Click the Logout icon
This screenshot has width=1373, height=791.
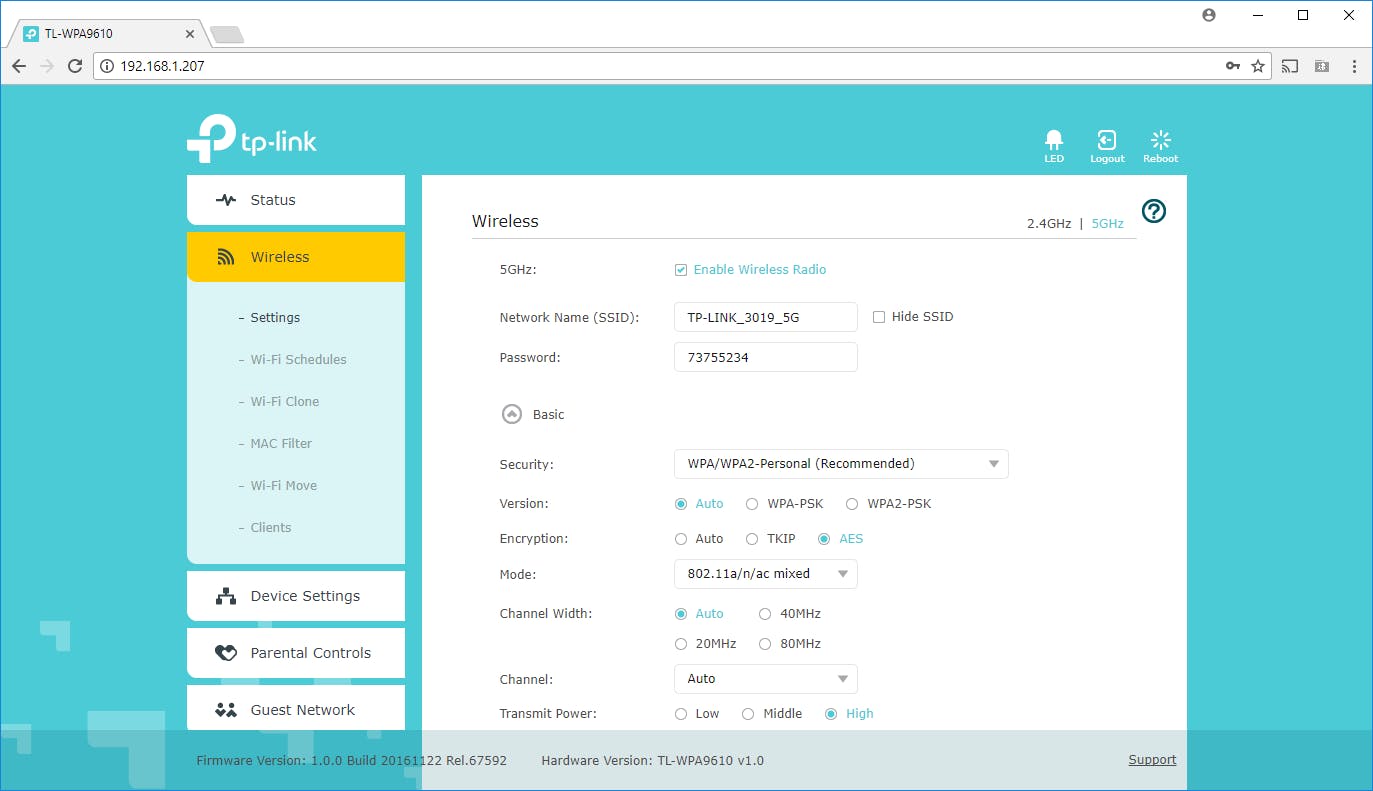point(1107,140)
